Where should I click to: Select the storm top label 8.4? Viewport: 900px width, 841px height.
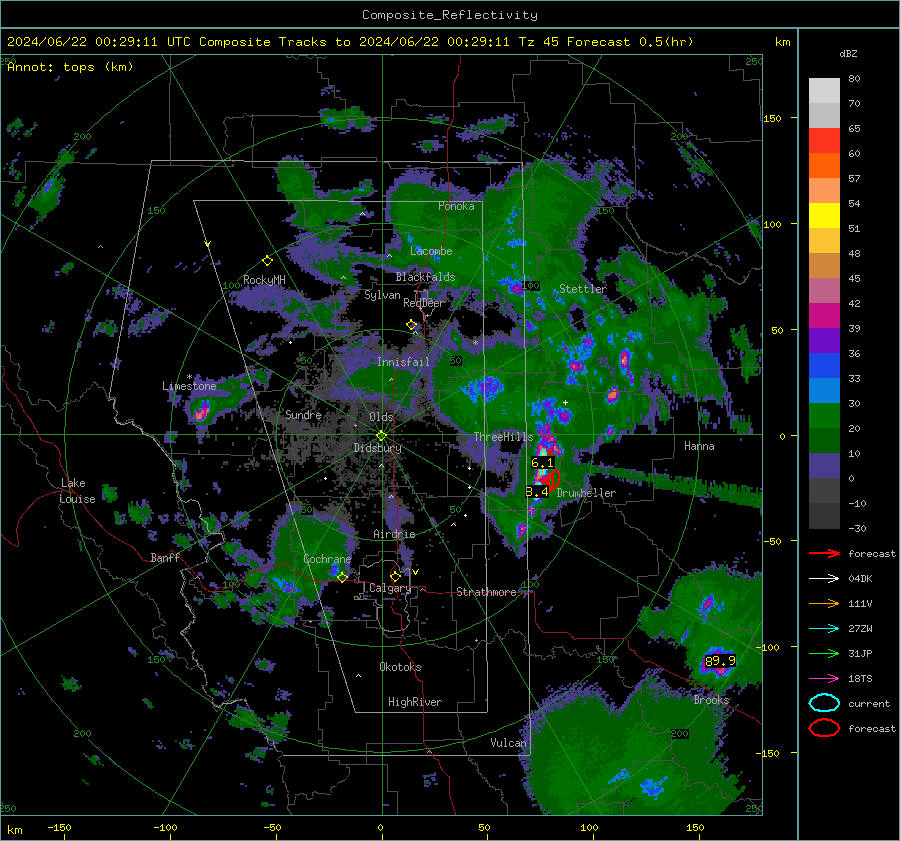pos(537,492)
